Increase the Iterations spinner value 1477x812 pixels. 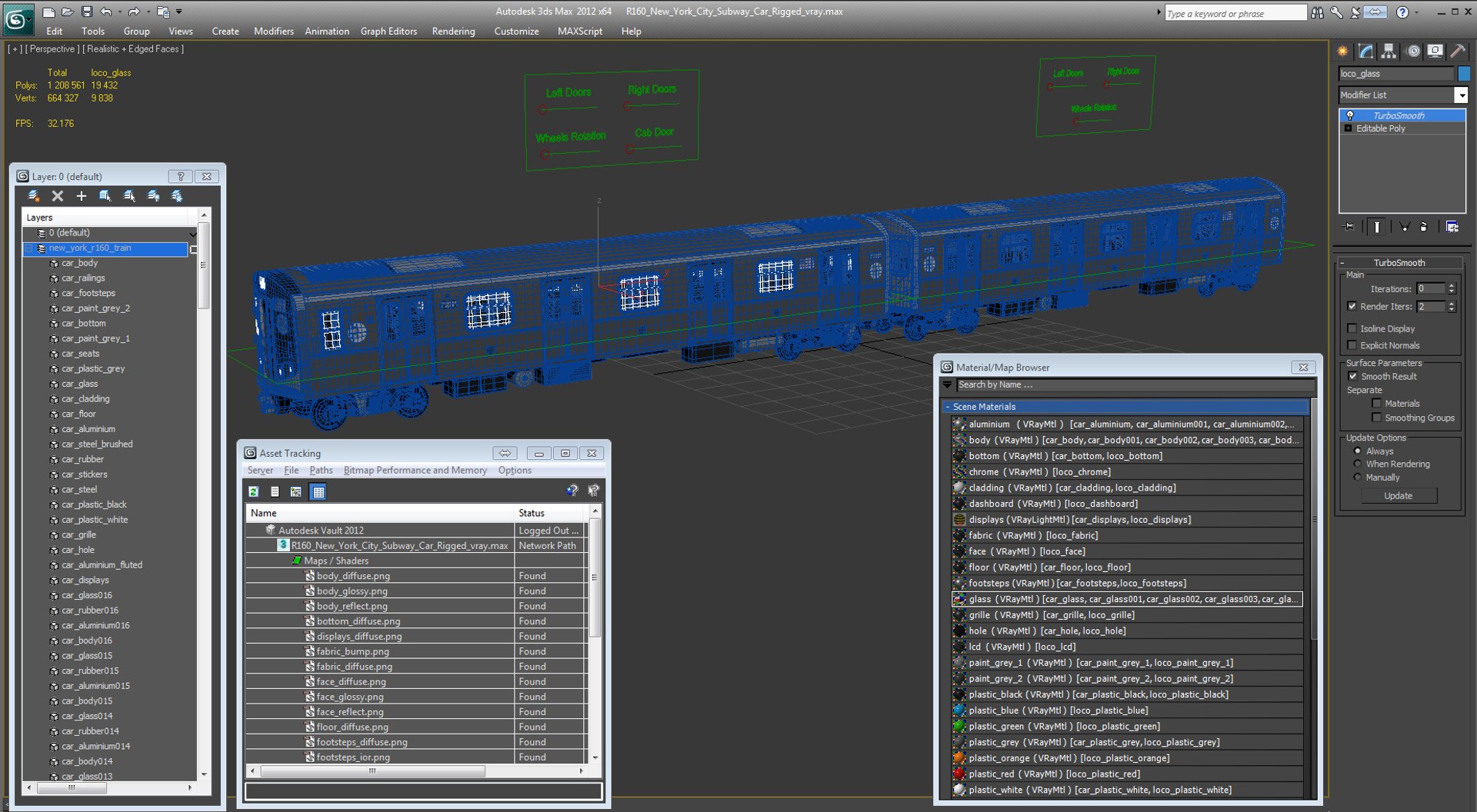coord(1452,286)
